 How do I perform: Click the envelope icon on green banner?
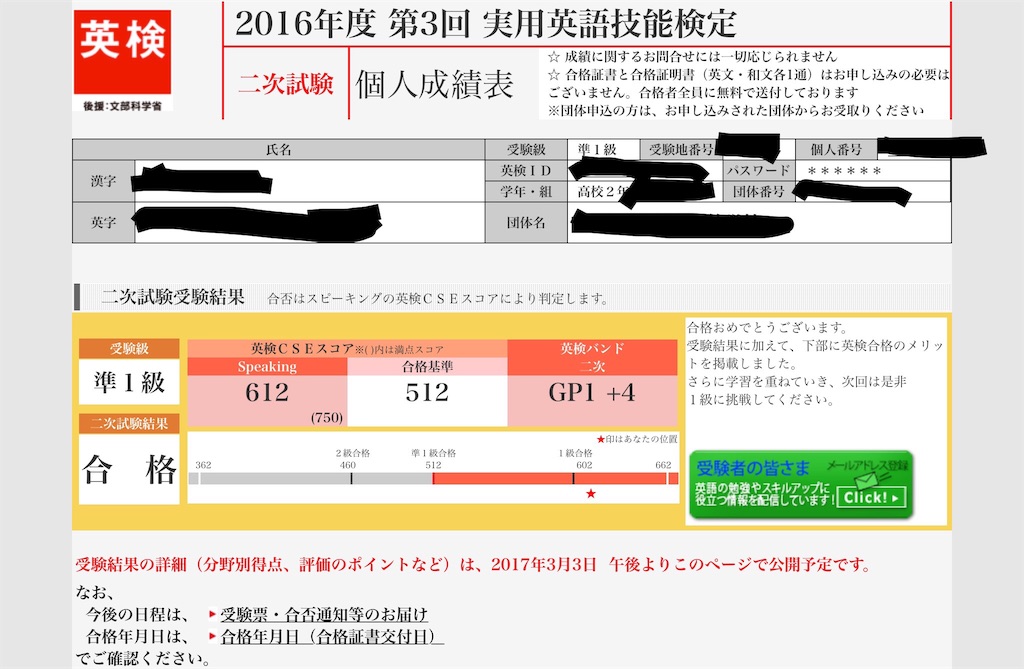[x=869, y=479]
